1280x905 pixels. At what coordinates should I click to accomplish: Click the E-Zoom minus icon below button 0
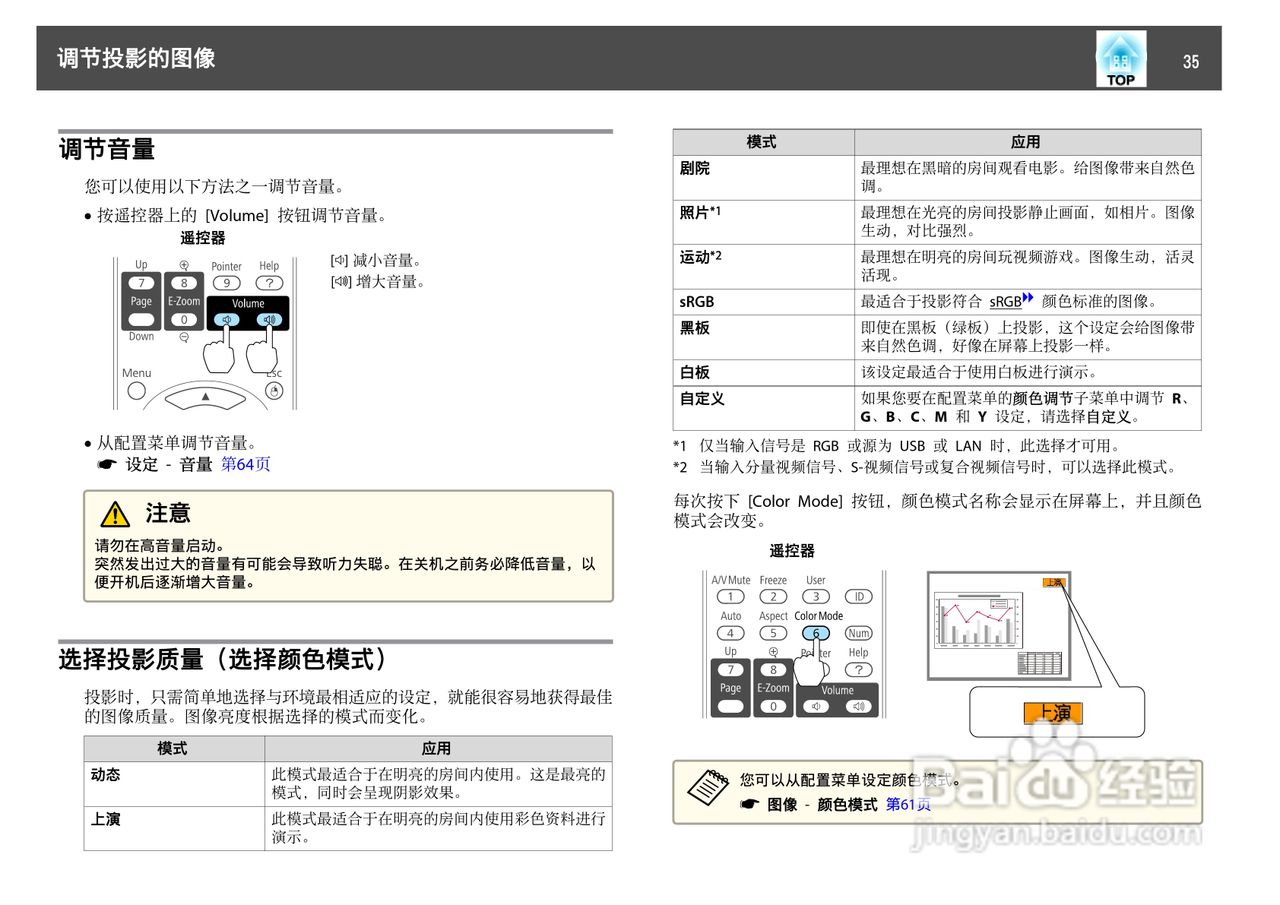tap(184, 337)
